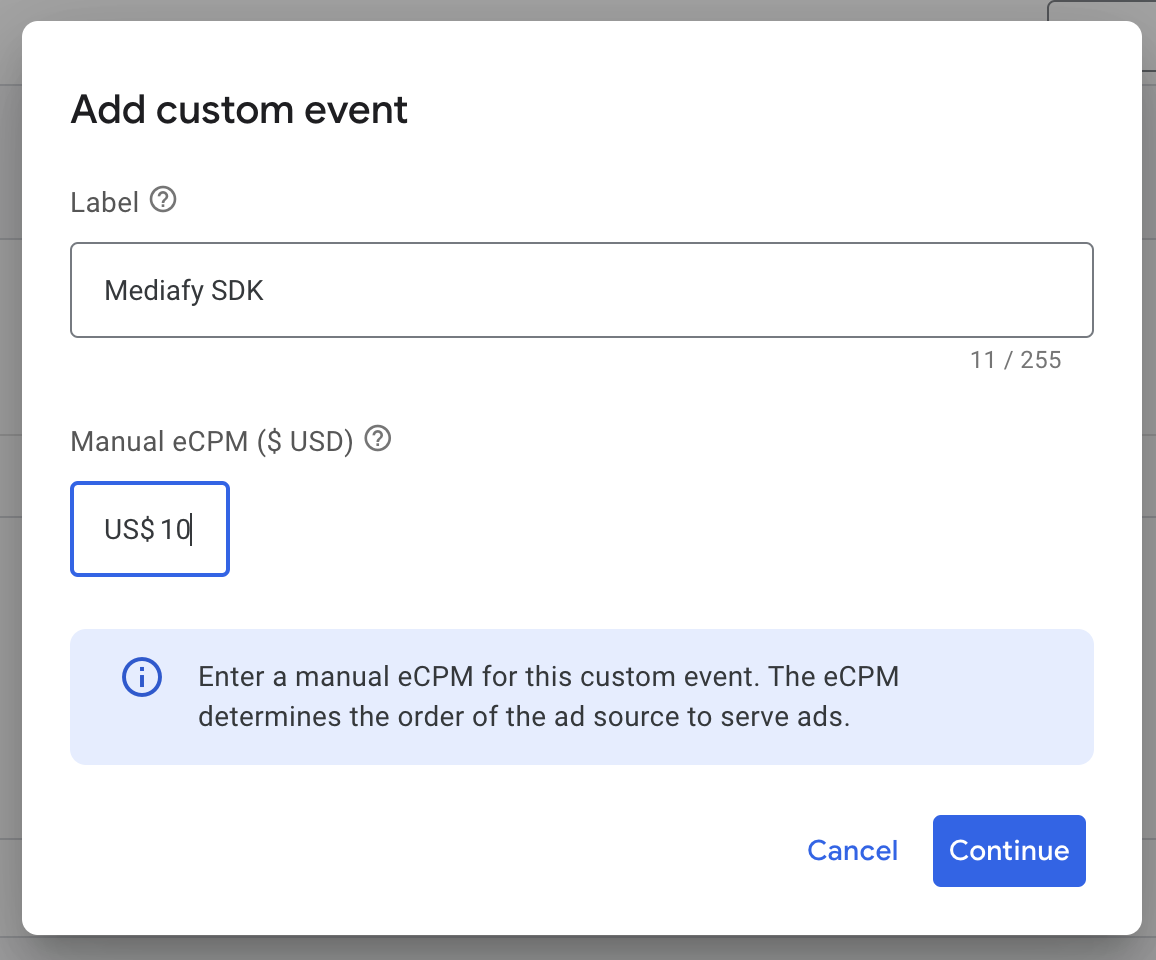Viewport: 1156px width, 960px height.
Task: Click the "Add custom event" dialog title
Action: point(239,109)
